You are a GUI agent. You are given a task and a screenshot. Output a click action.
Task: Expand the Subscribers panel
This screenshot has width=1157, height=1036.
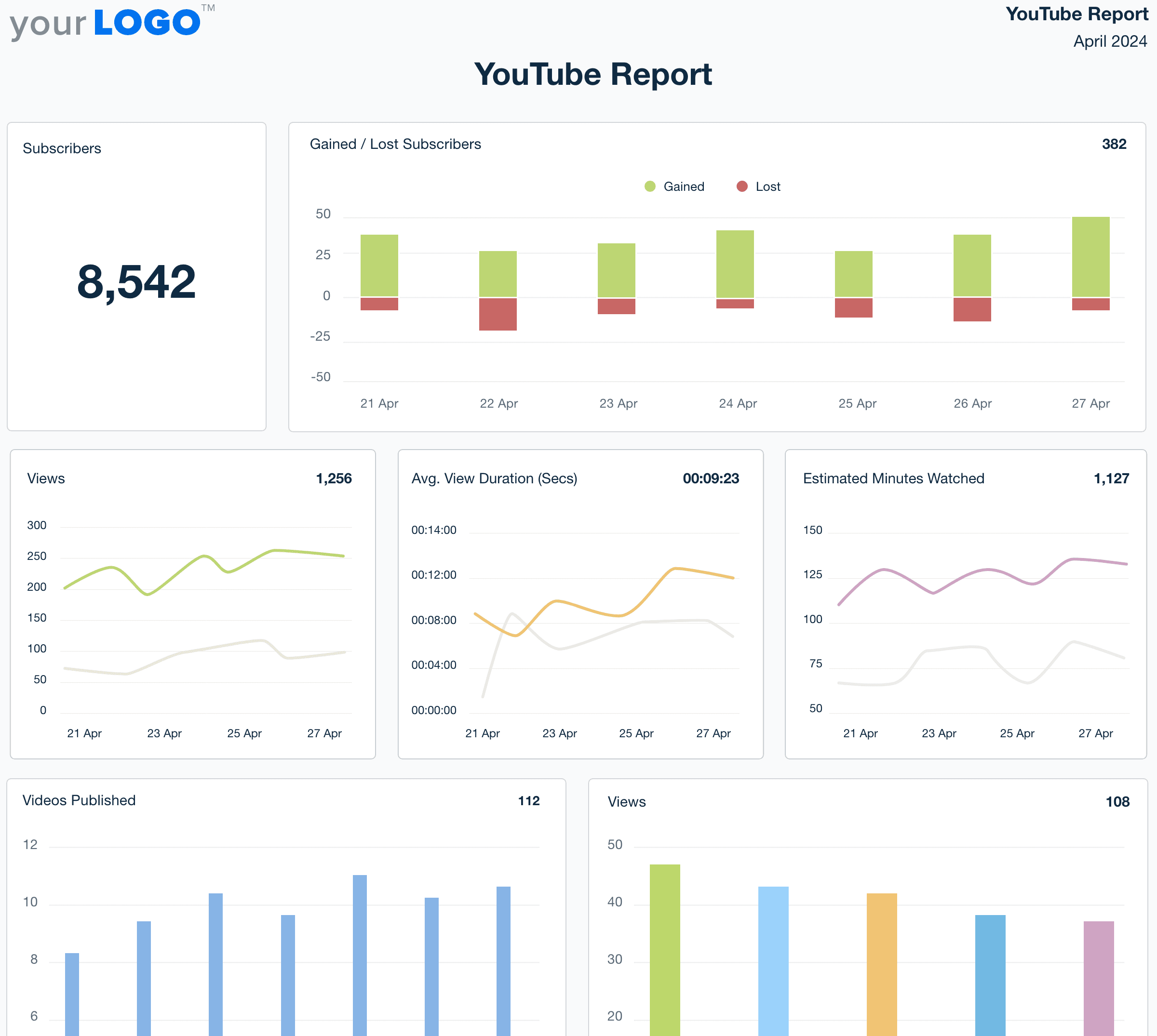tap(62, 148)
